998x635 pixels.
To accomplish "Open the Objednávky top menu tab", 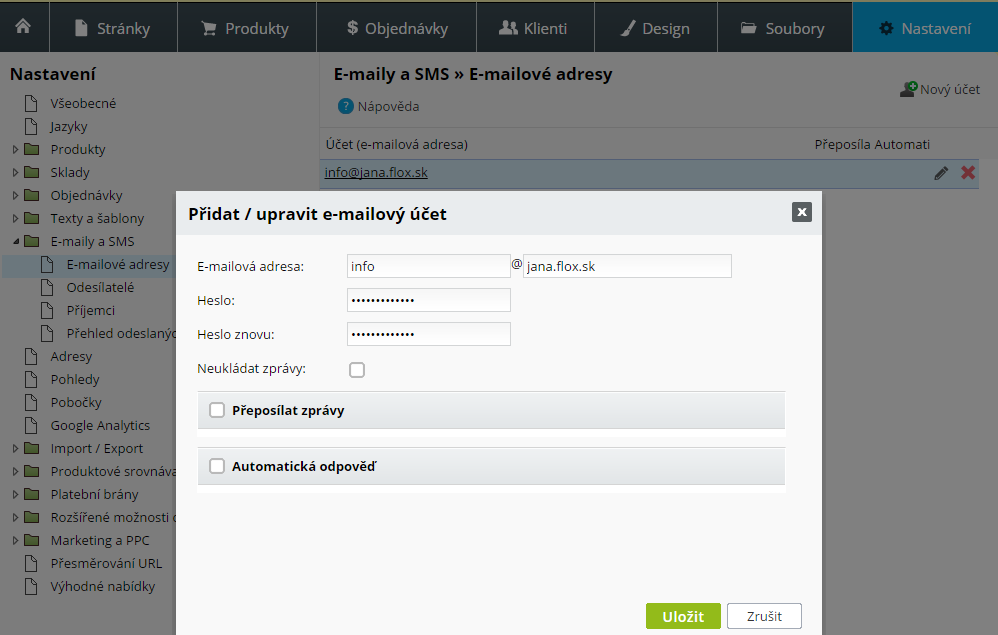I will 396,27.
